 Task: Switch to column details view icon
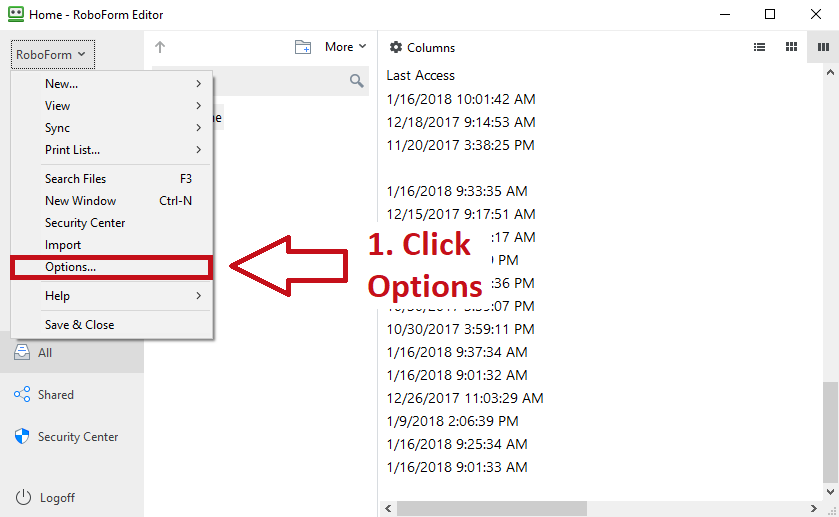(x=821, y=47)
